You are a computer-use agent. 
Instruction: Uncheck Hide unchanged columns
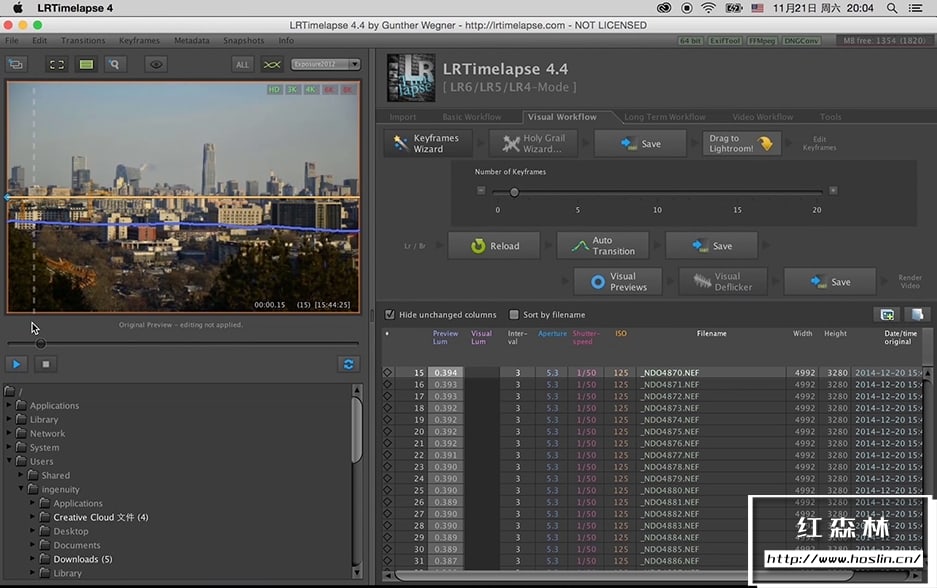(390, 314)
